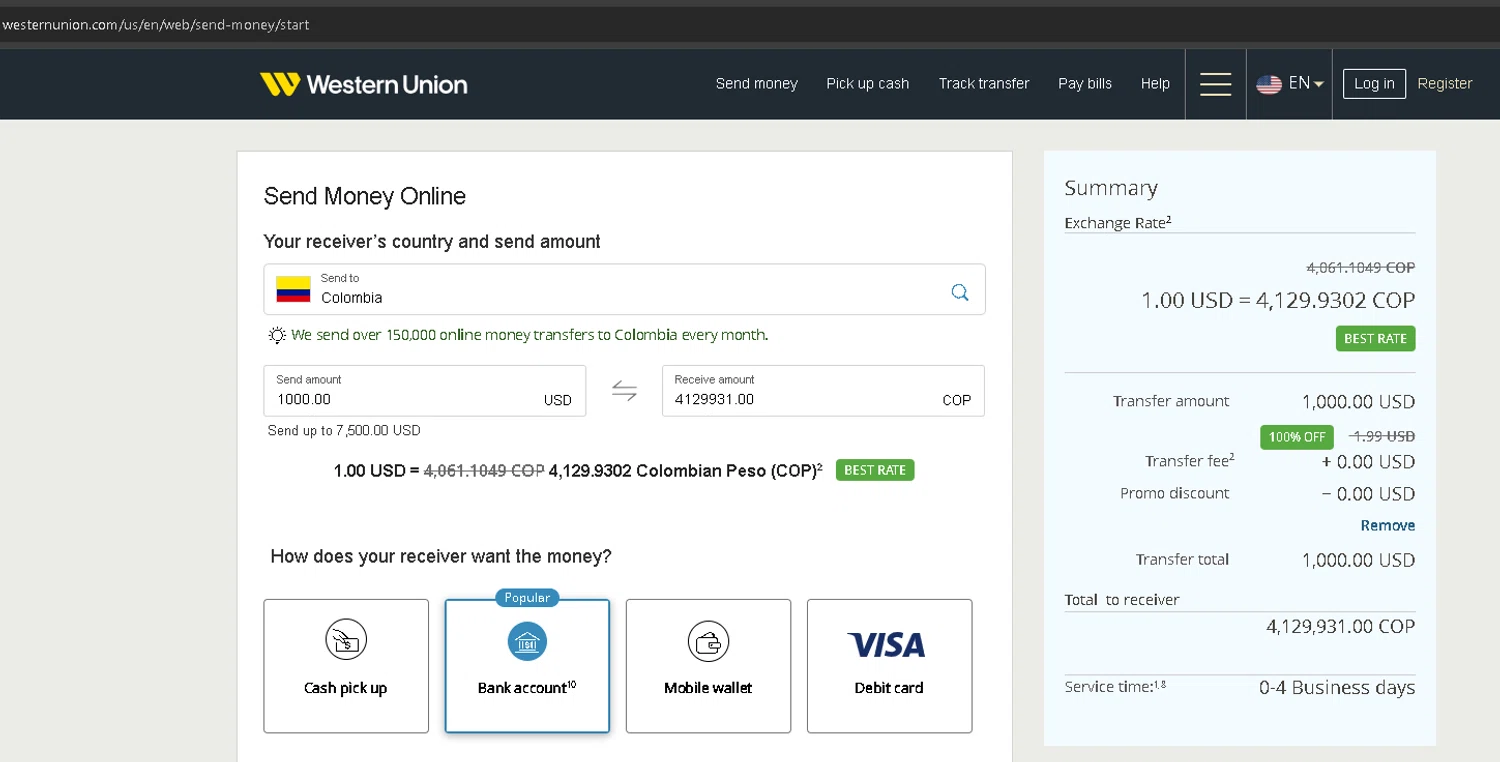Expand the EN language dropdown
This screenshot has height=762, width=1500.
click(1306, 84)
